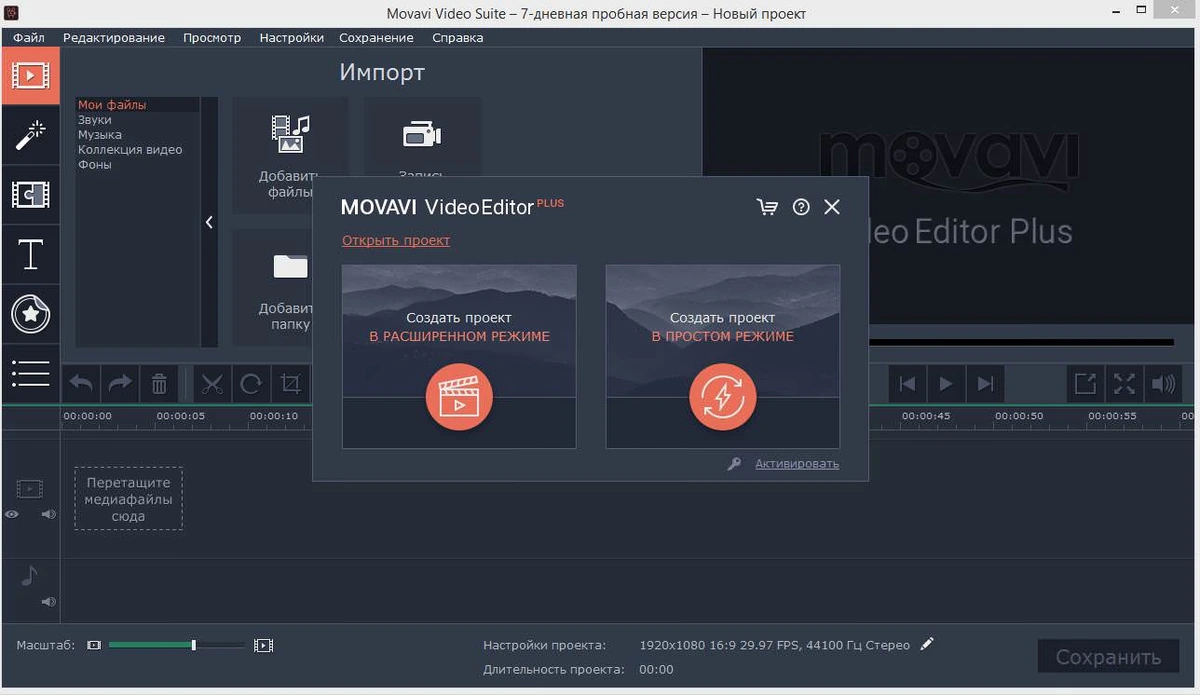Pop out the preview window icon
This screenshot has width=1200, height=695.
[x=1085, y=383]
